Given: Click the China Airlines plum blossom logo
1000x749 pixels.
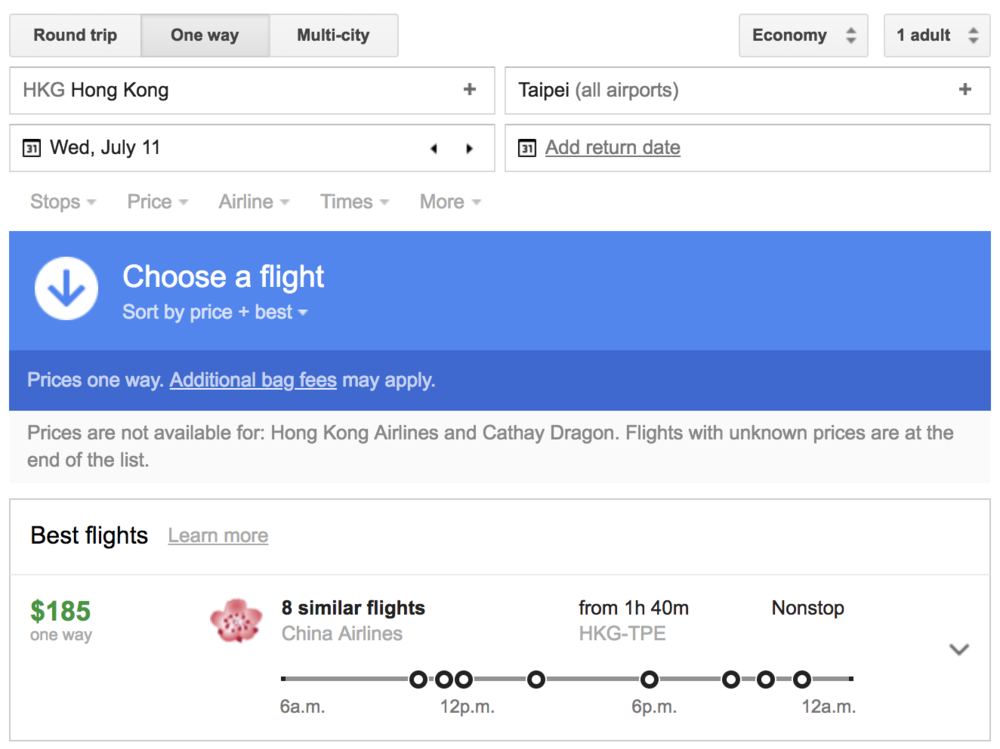Looking at the screenshot, I should (x=236, y=620).
